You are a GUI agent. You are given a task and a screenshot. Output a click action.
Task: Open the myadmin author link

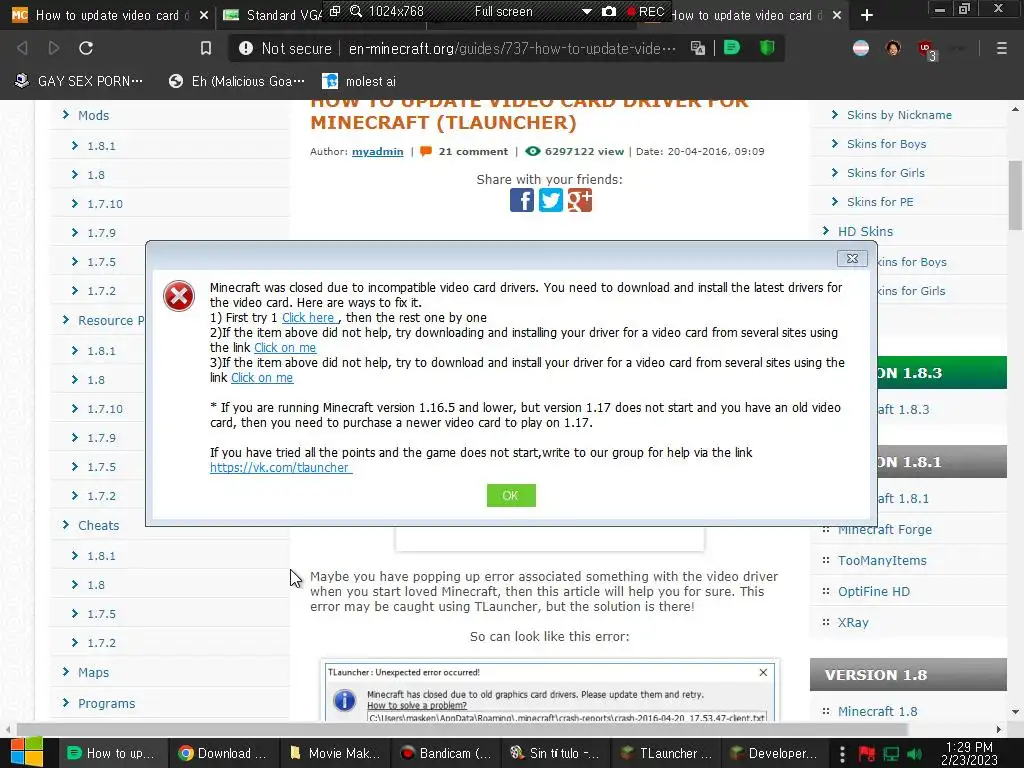pos(377,152)
